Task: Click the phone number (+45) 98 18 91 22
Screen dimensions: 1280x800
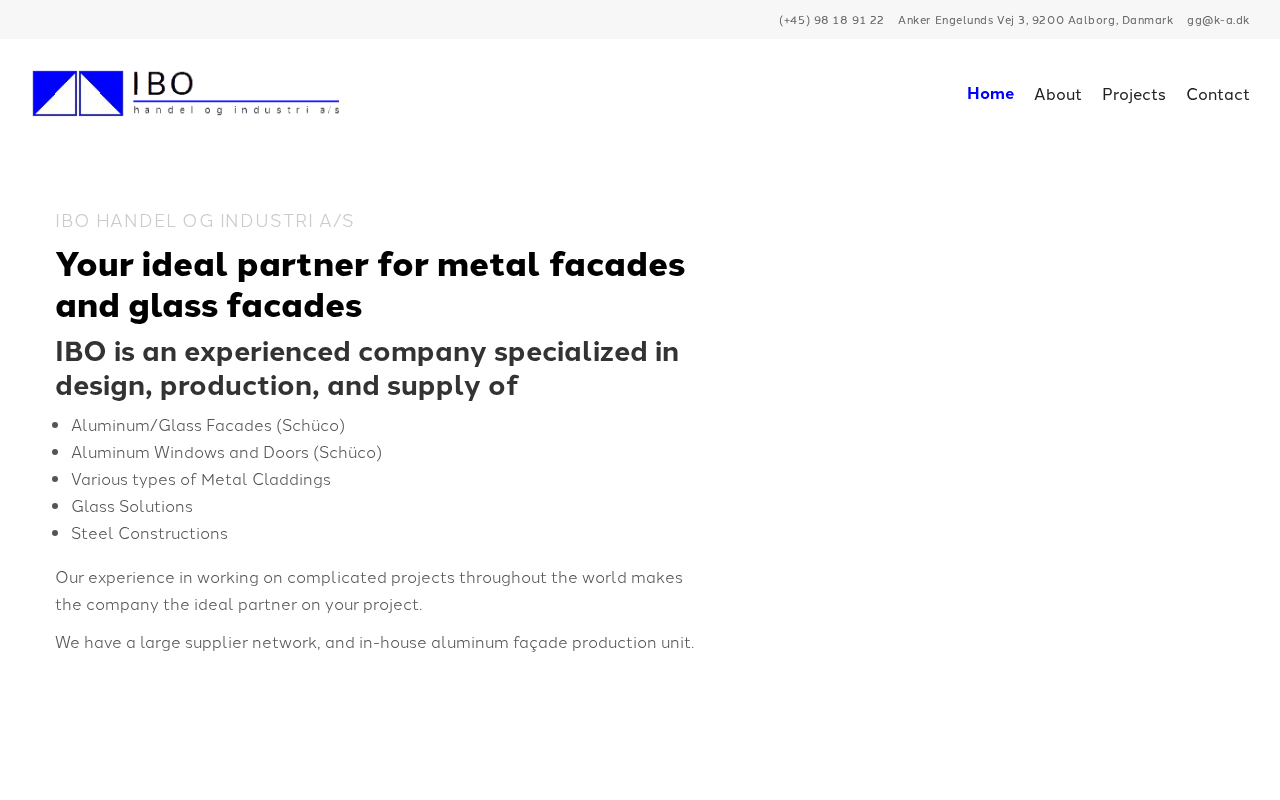Action: 831,20
